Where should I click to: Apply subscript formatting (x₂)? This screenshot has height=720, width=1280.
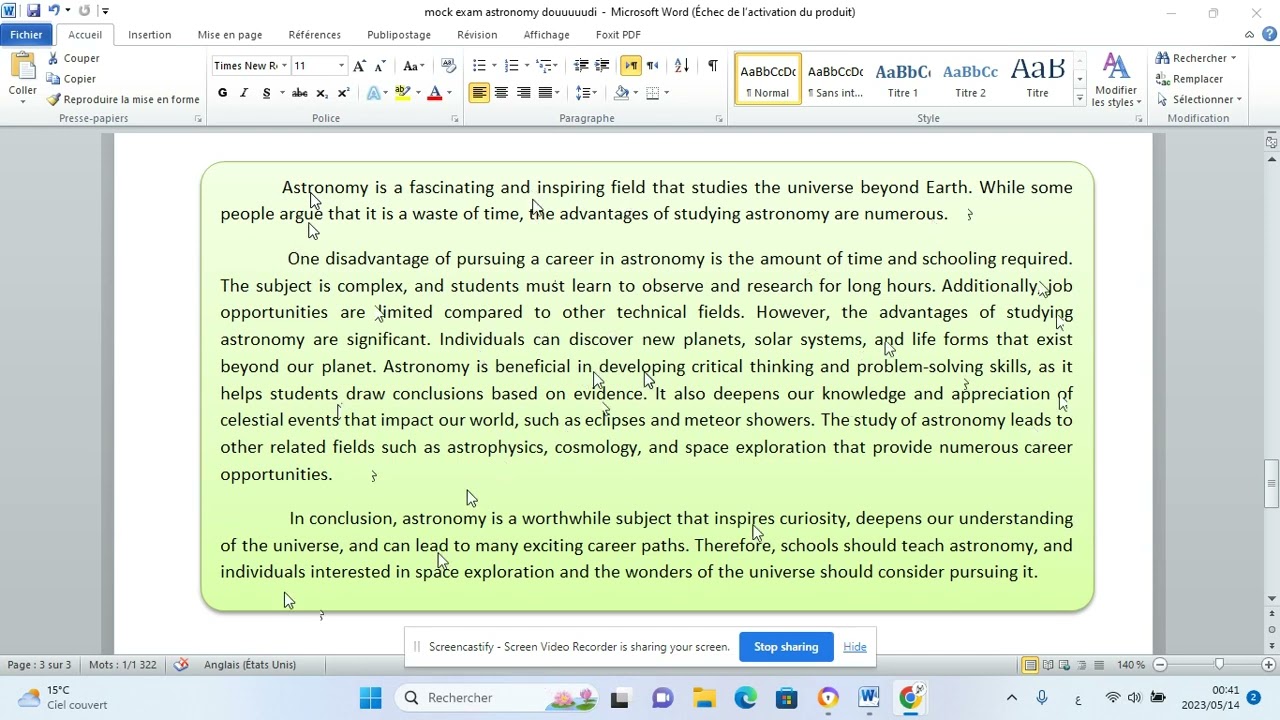click(322, 93)
